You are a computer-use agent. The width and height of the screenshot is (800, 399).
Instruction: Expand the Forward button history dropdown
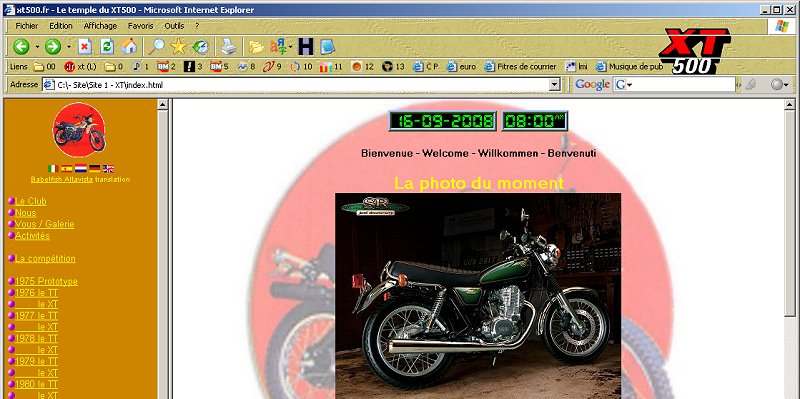coord(69,47)
